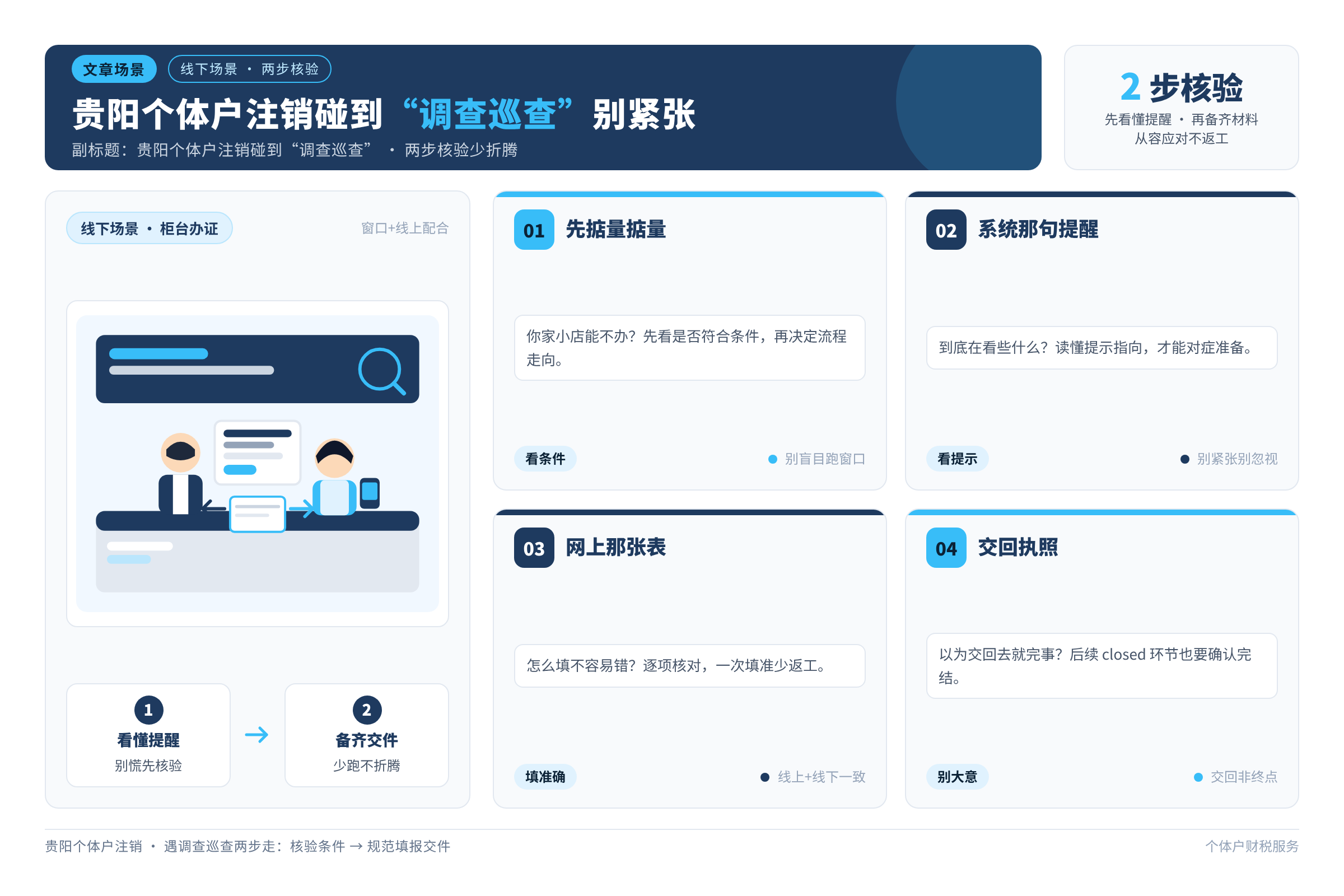This screenshot has width=1344, height=896.
Task: Click the main title 贵阳个体户注销碰到 text
Action: click(227, 114)
